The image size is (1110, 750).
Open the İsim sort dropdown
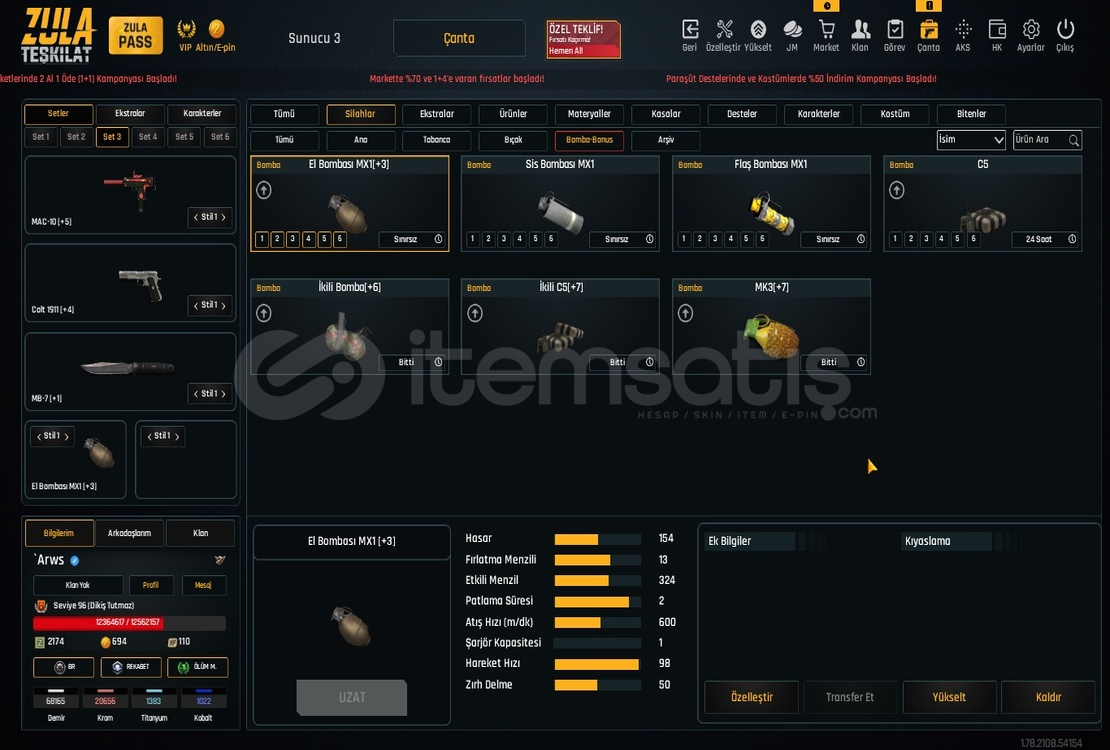tap(971, 140)
